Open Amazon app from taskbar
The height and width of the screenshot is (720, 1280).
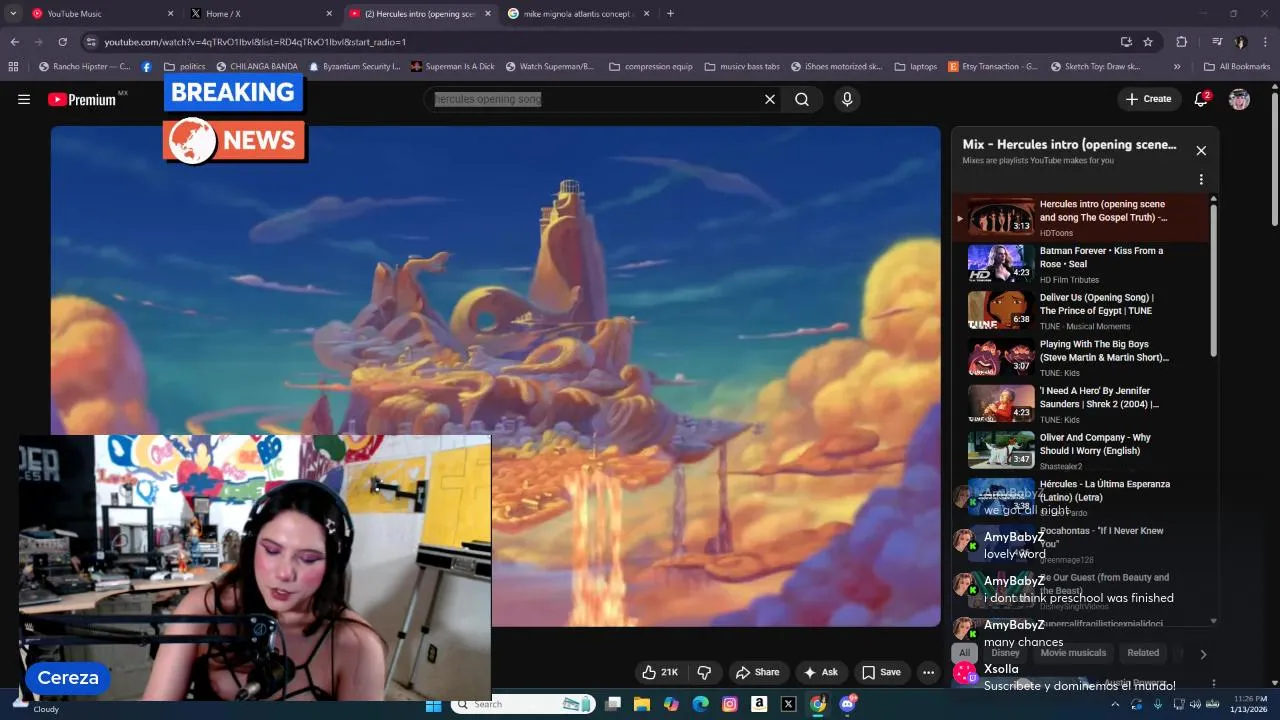(759, 704)
